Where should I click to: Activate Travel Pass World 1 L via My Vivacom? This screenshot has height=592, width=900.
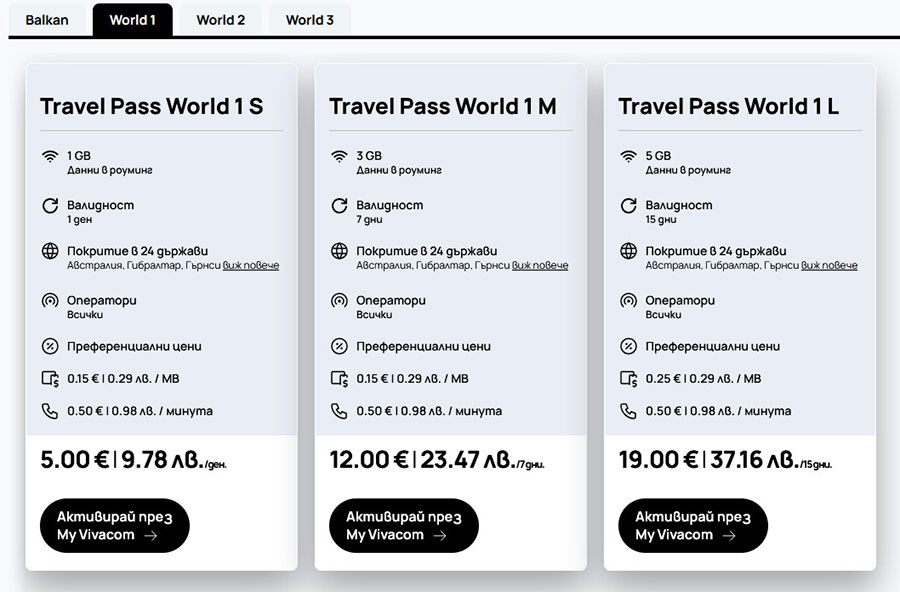(x=693, y=525)
